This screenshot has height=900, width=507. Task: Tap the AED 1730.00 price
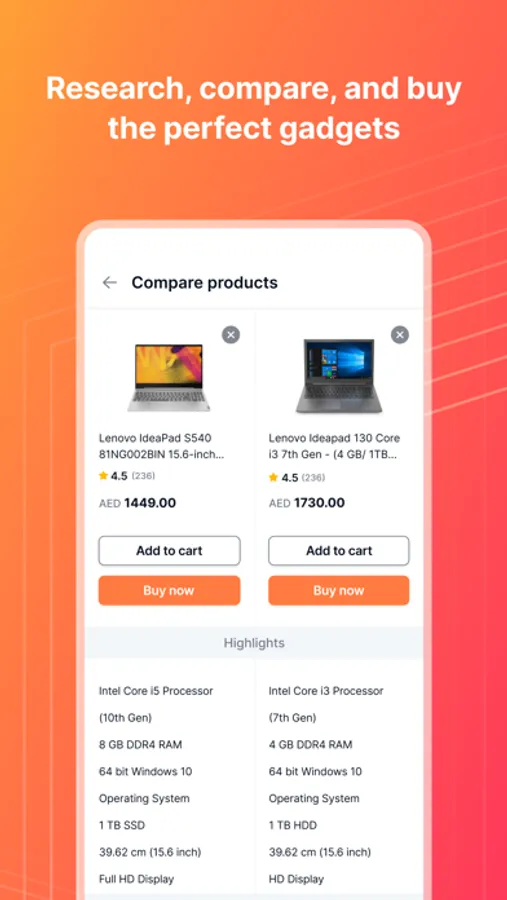point(307,503)
